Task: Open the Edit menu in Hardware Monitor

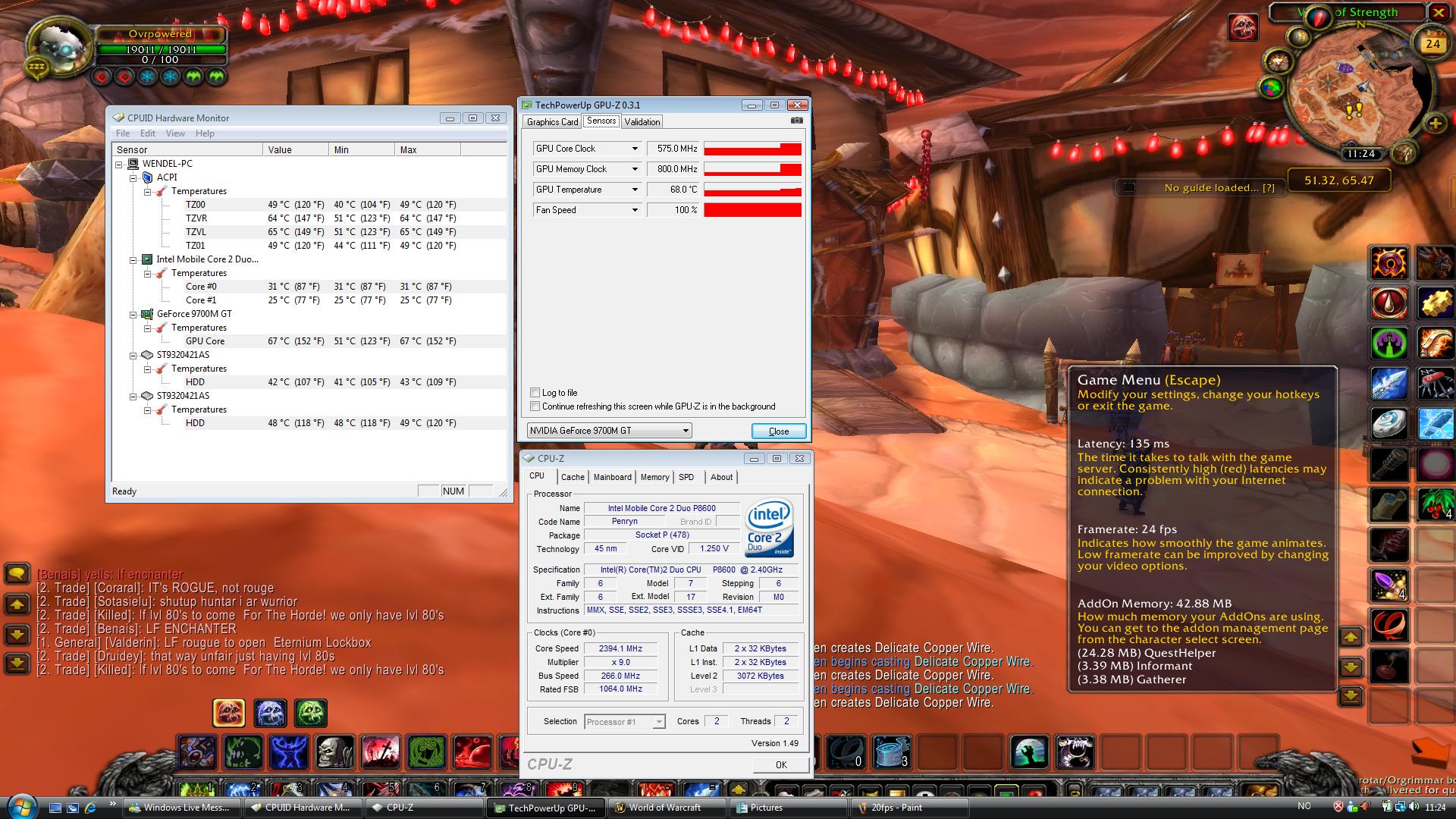Action: (x=148, y=133)
